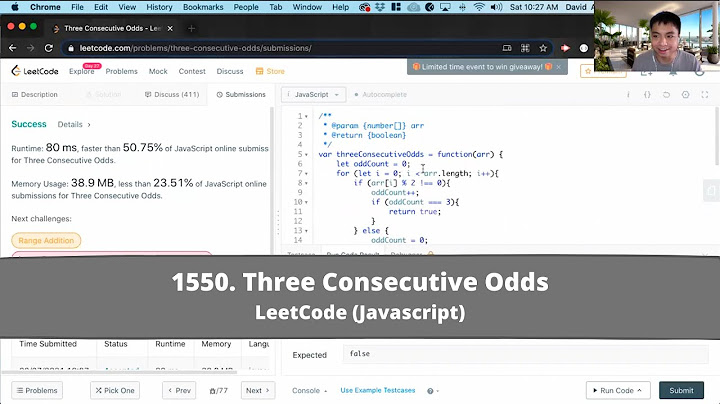Go to the Prev problem
This screenshot has width=720, height=404.
(179, 391)
